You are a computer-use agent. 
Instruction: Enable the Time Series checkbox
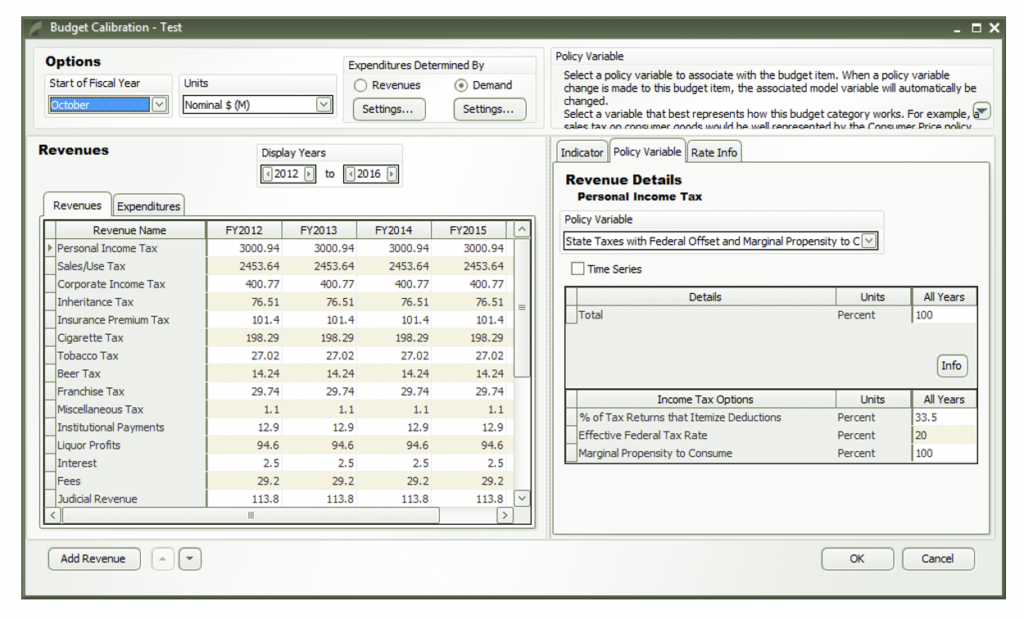(577, 269)
